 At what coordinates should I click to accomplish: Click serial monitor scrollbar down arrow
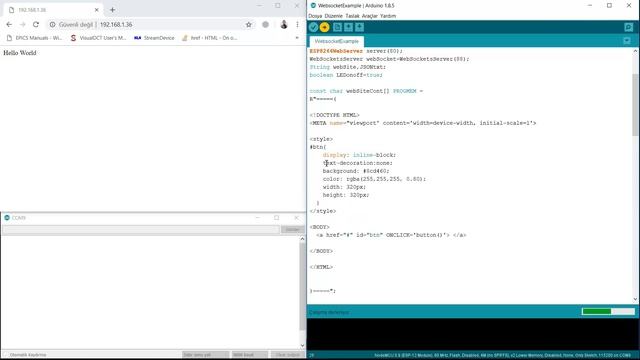(302, 345)
